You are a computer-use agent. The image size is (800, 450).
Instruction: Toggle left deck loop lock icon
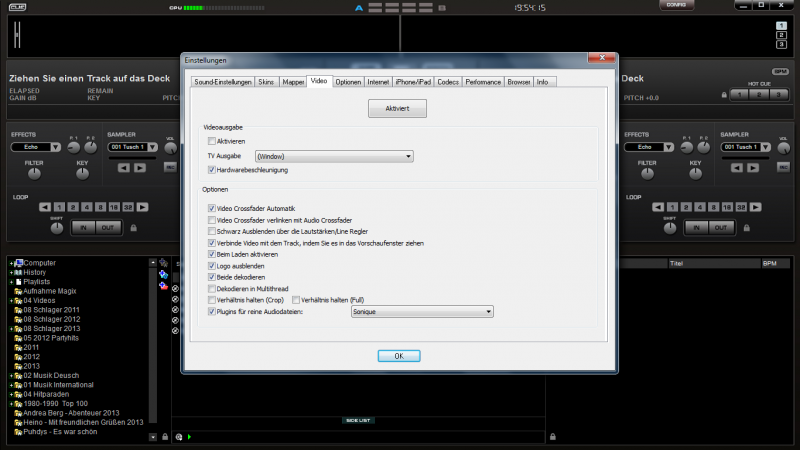coord(134,228)
